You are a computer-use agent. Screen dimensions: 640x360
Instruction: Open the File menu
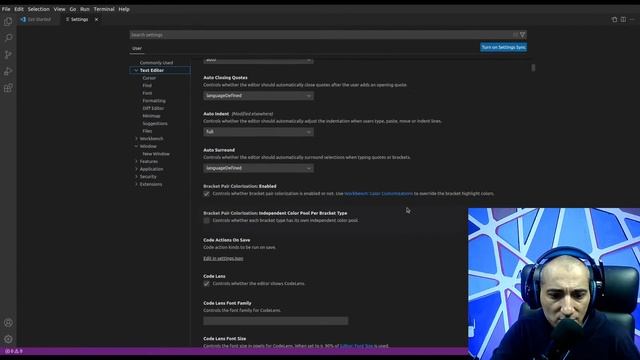click(x=6, y=9)
